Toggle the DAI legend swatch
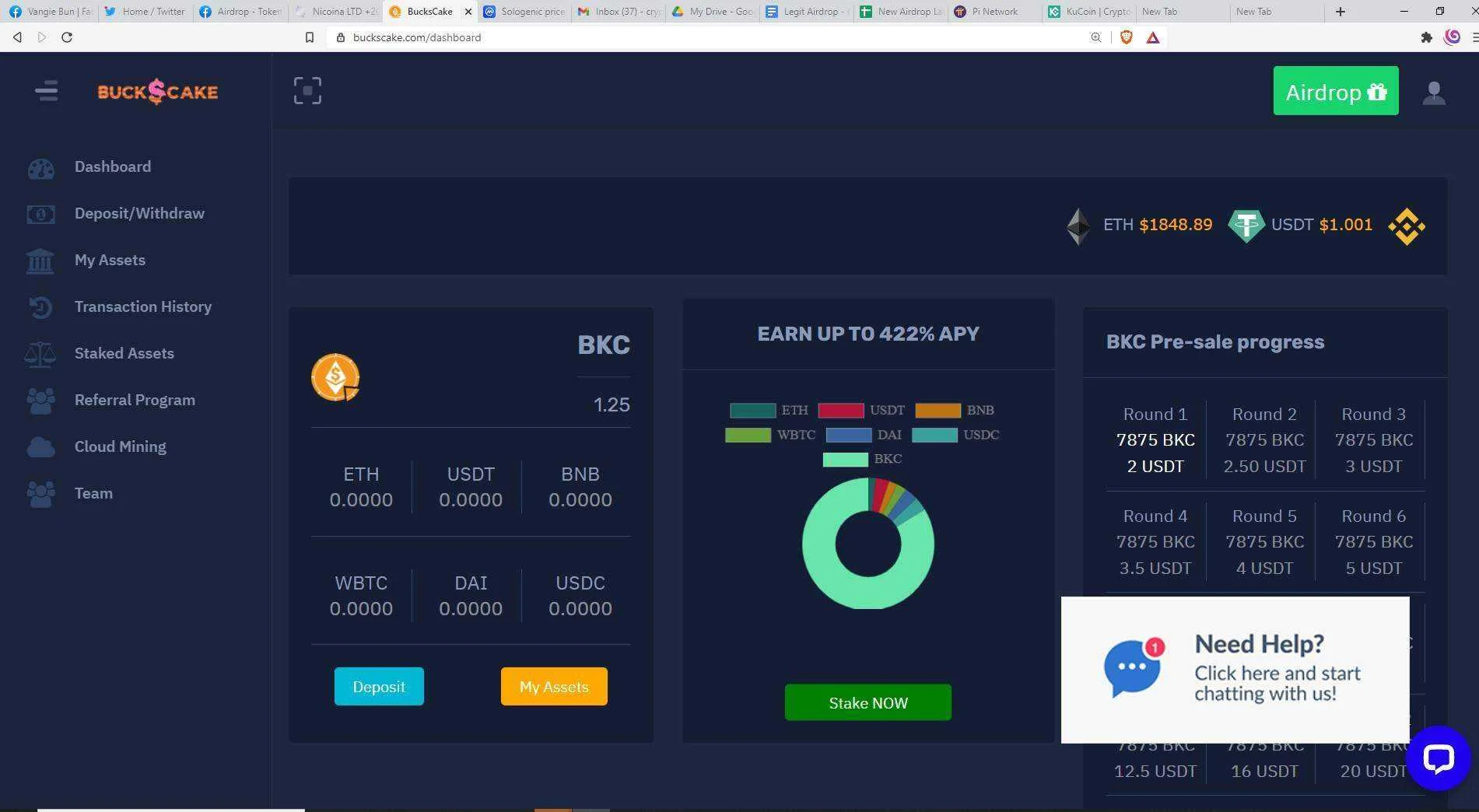1479x812 pixels. pos(849,436)
